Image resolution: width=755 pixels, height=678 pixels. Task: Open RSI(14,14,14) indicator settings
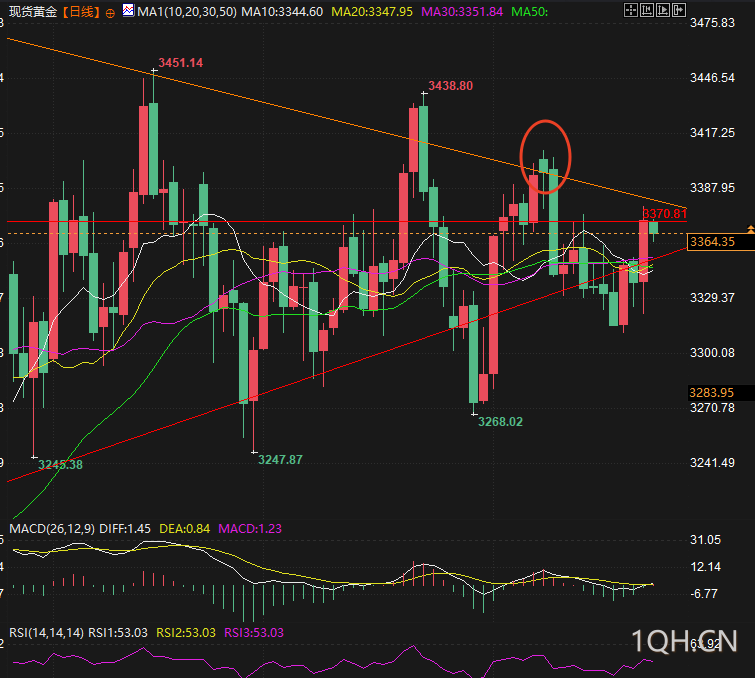pos(47,633)
